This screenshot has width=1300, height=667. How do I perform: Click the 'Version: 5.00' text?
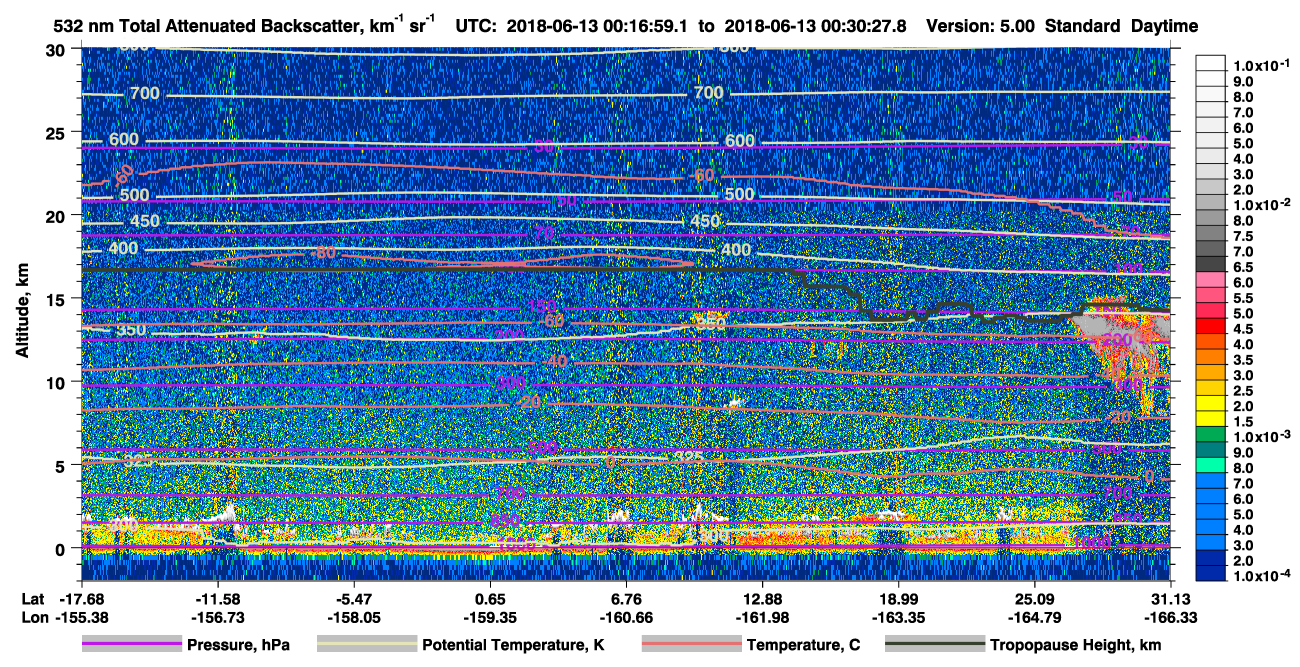(980, 26)
